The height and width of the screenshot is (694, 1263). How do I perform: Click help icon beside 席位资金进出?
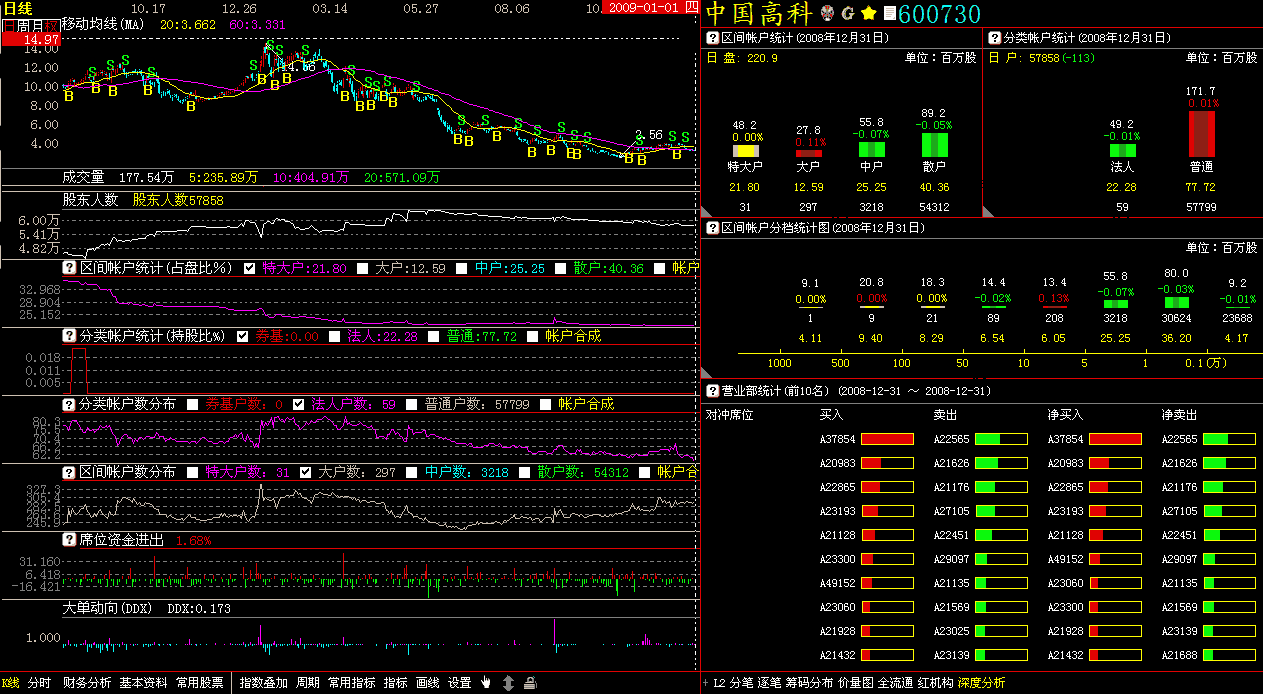point(70,540)
